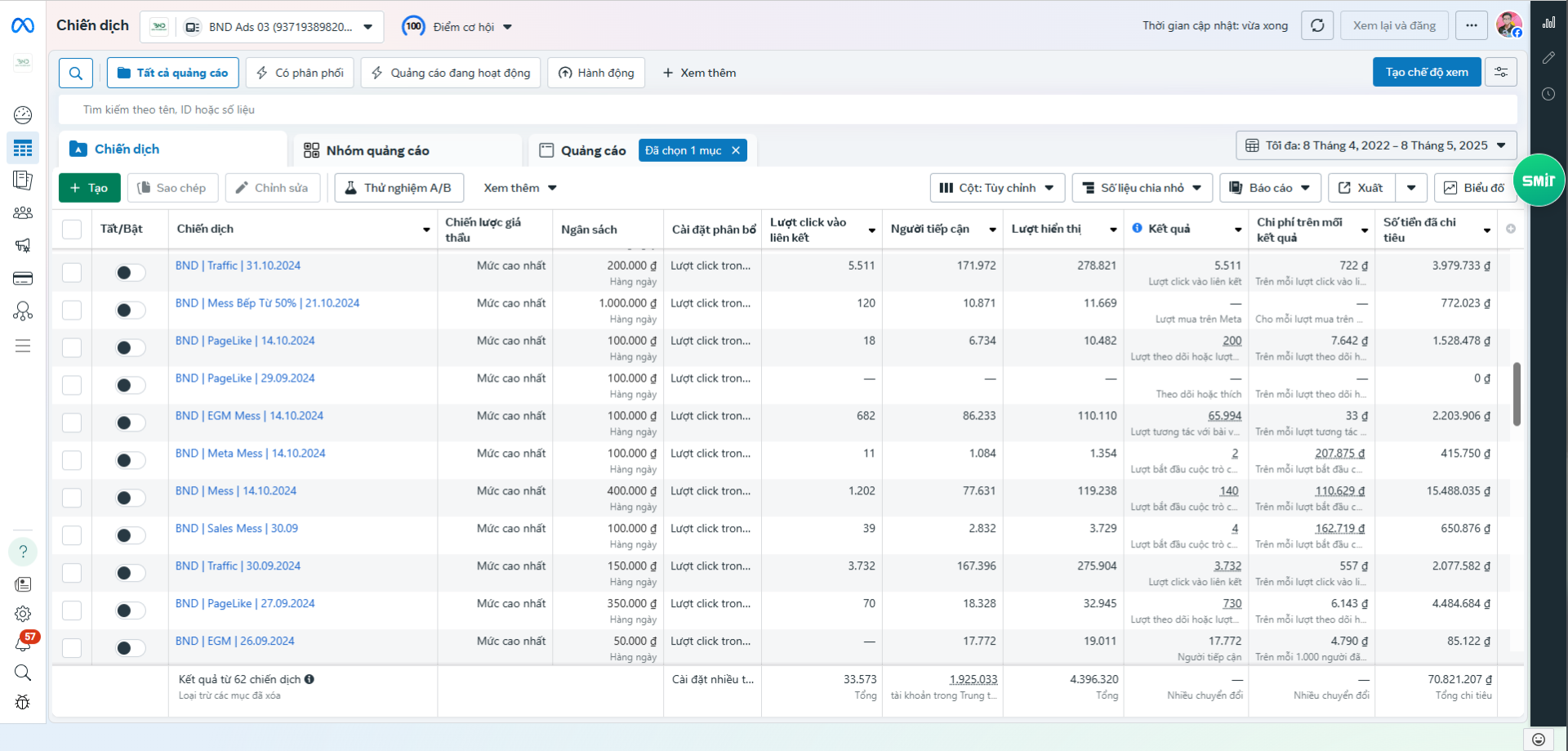Open the sidebar settings gear icon
Viewport: 1568px width, 751px height.
click(x=23, y=614)
